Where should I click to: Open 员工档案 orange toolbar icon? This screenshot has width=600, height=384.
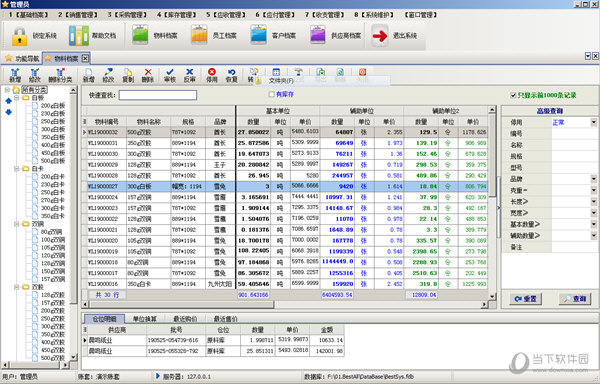(x=199, y=35)
